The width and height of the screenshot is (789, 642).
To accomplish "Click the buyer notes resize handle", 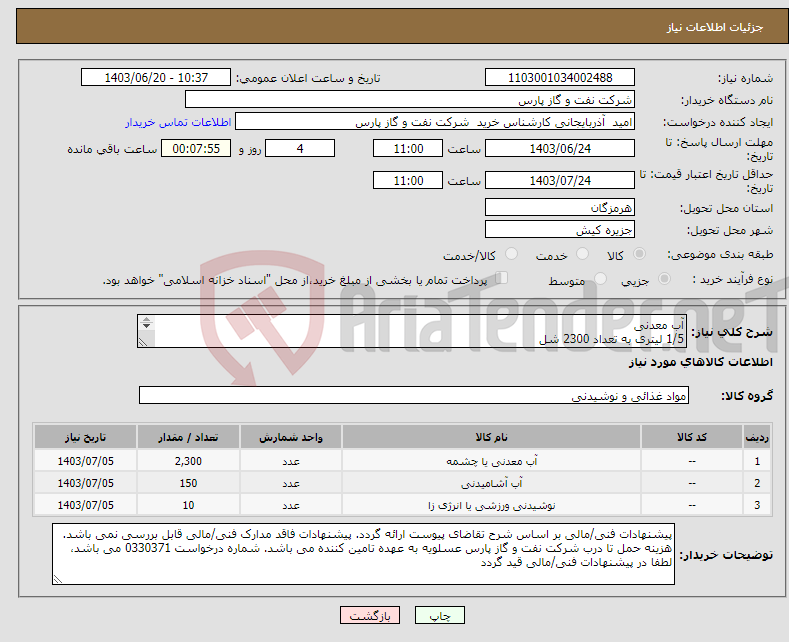I will point(58,579).
